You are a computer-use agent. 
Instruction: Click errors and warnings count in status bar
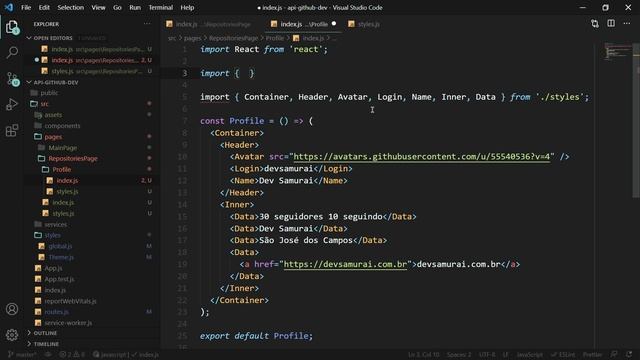click(x=72, y=355)
